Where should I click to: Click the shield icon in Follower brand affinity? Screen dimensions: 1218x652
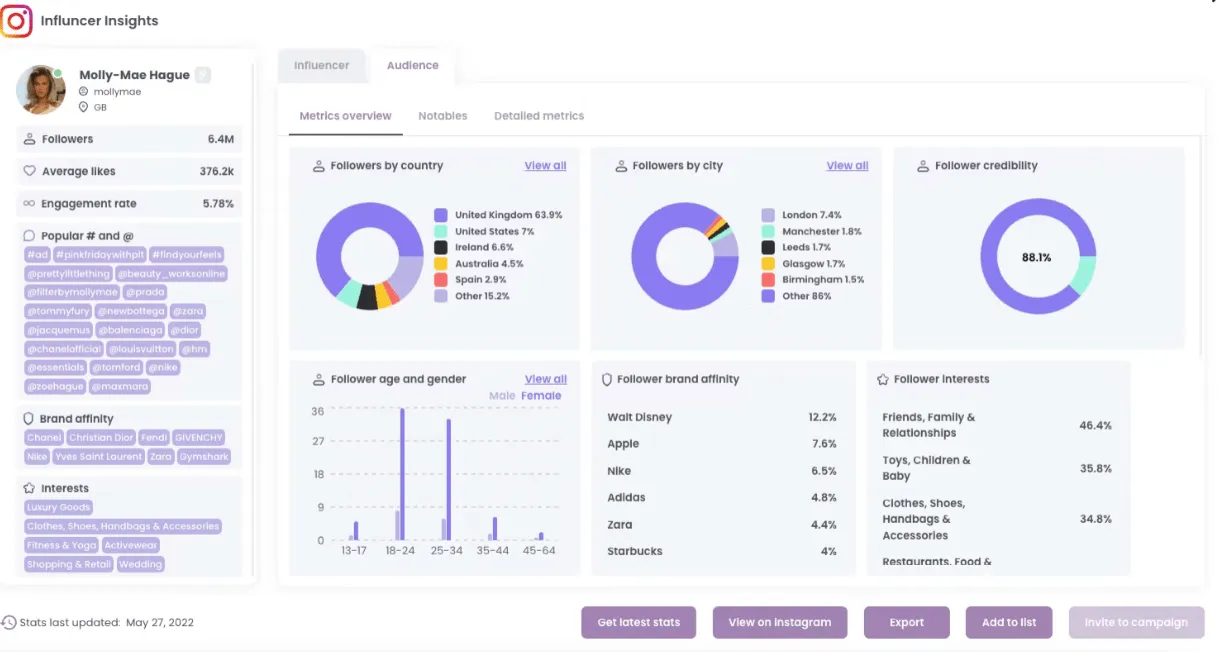click(607, 380)
